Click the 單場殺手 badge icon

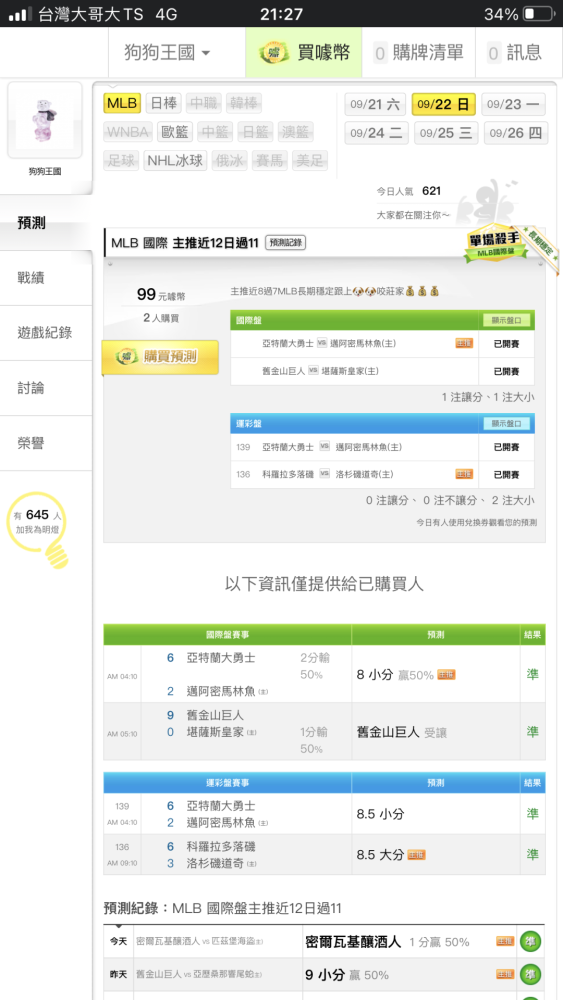point(496,244)
